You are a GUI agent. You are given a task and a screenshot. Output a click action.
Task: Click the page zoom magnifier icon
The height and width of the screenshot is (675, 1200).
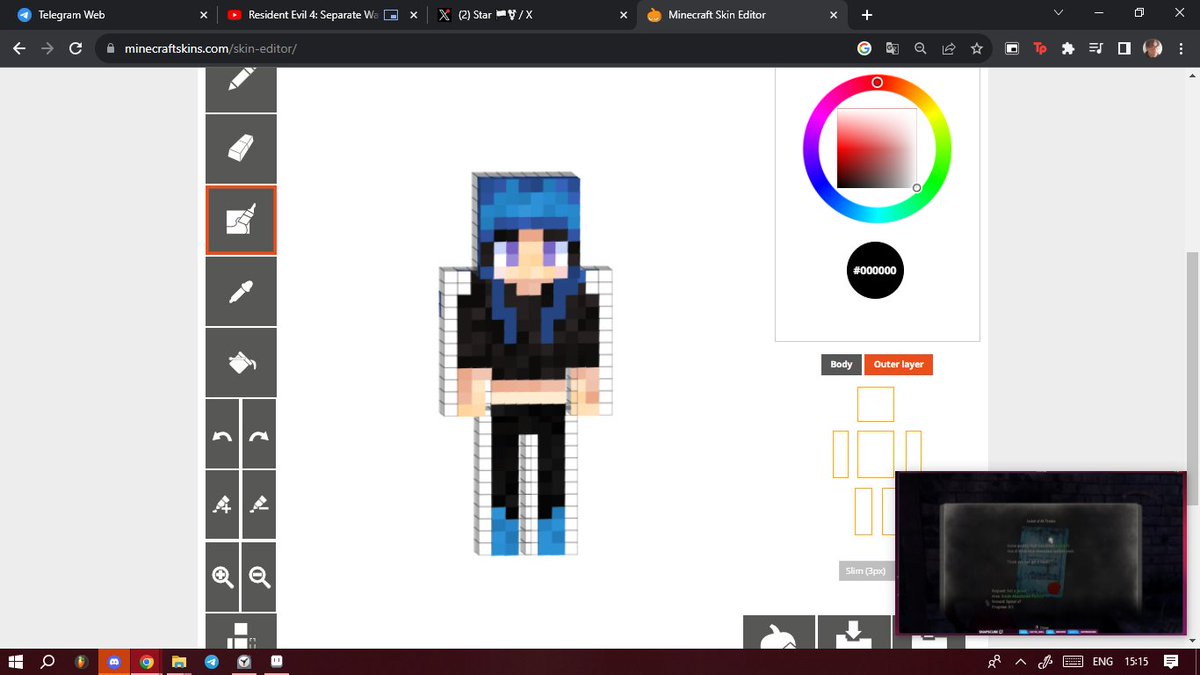coord(920,48)
